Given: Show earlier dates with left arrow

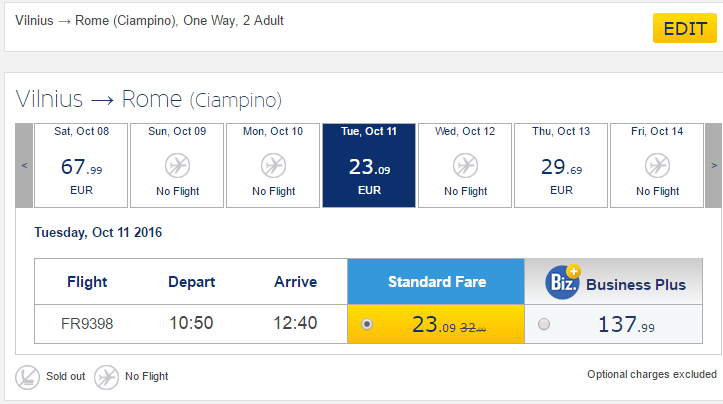Looking at the screenshot, I should click(x=24, y=165).
